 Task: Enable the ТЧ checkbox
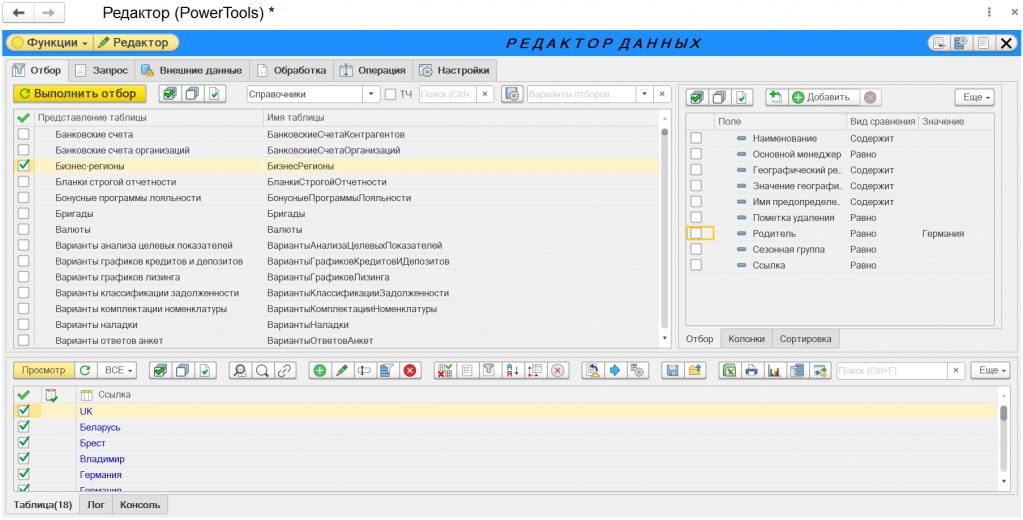point(390,94)
